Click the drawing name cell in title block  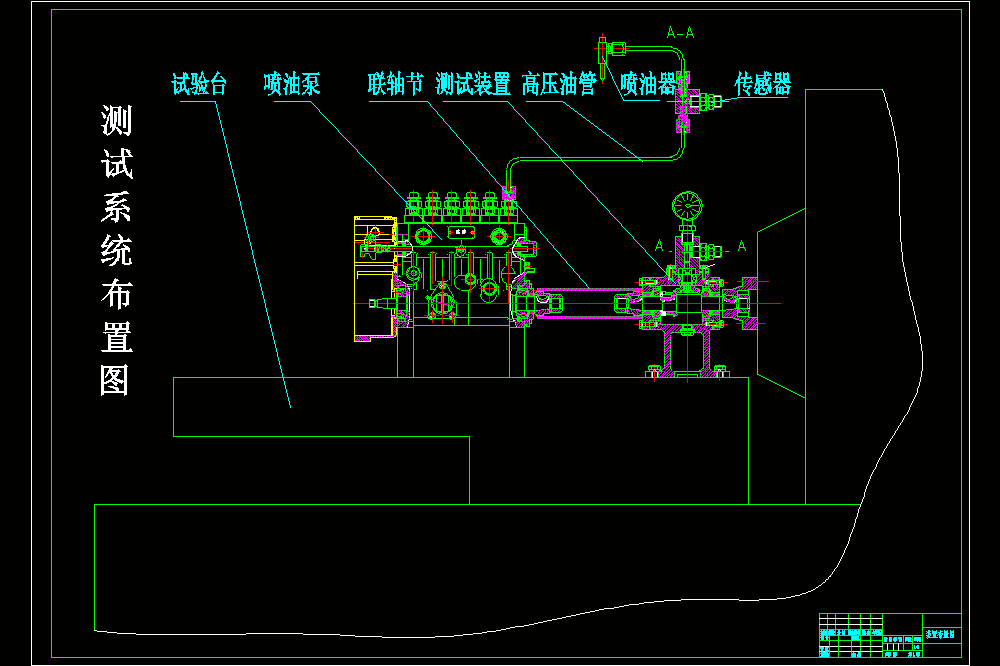pos(941,635)
